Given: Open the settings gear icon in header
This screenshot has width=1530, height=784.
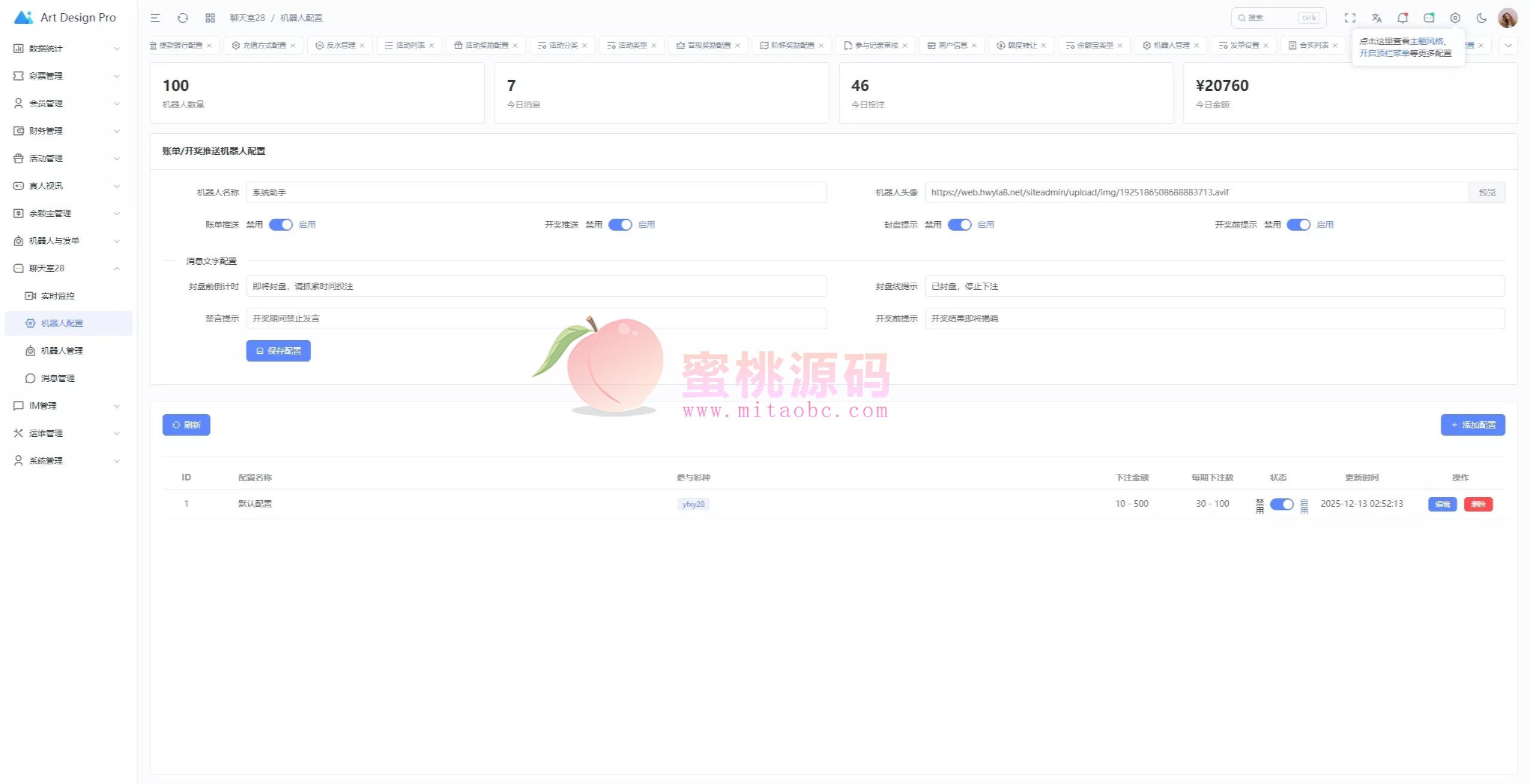Looking at the screenshot, I should click(1455, 18).
